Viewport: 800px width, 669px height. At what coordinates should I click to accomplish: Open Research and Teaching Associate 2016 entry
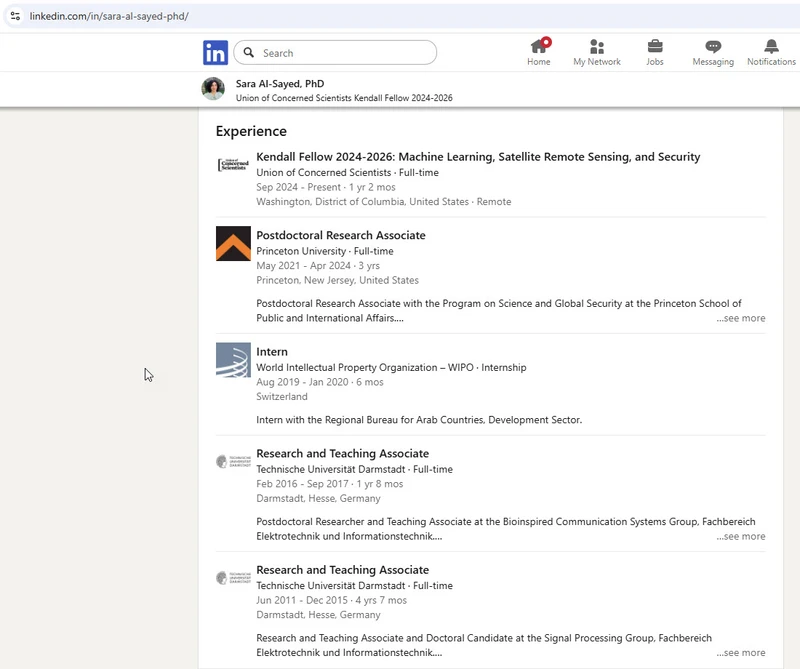tap(342, 454)
